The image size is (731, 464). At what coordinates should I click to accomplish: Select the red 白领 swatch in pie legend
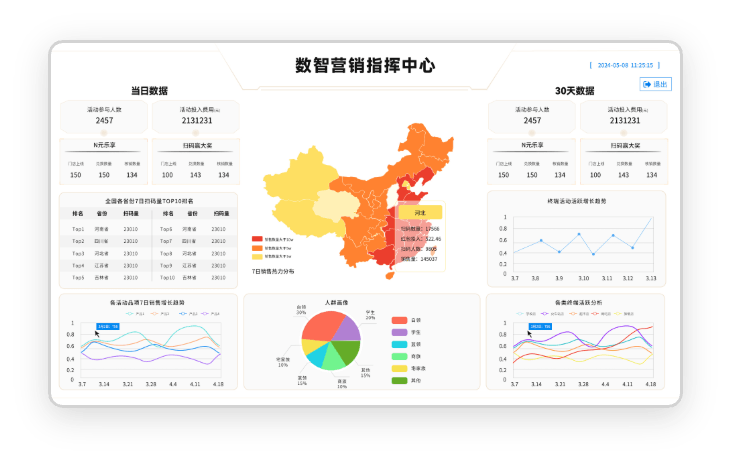[399, 320]
